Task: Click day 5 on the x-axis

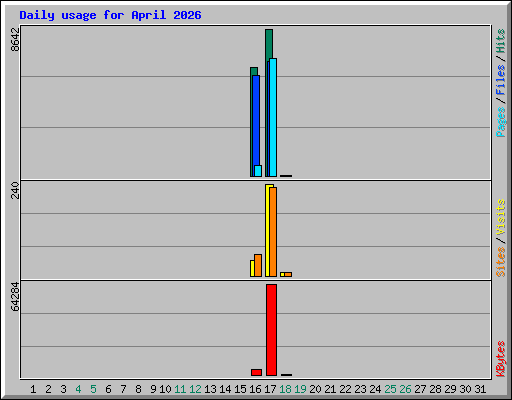Action: point(93,389)
